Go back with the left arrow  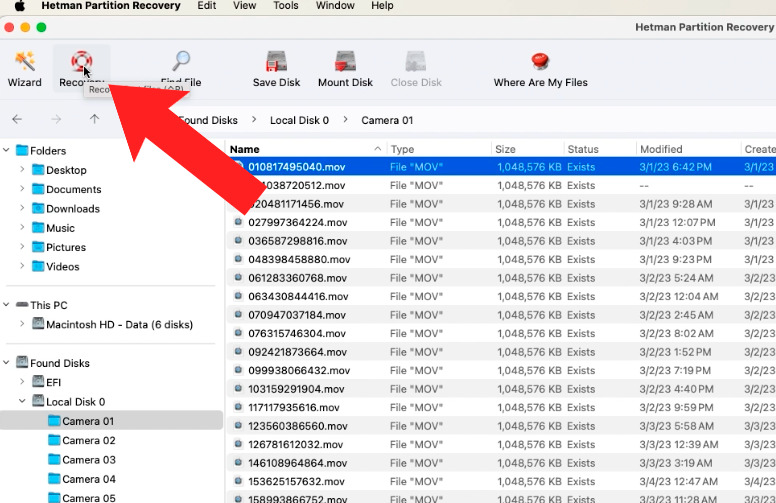(17, 119)
